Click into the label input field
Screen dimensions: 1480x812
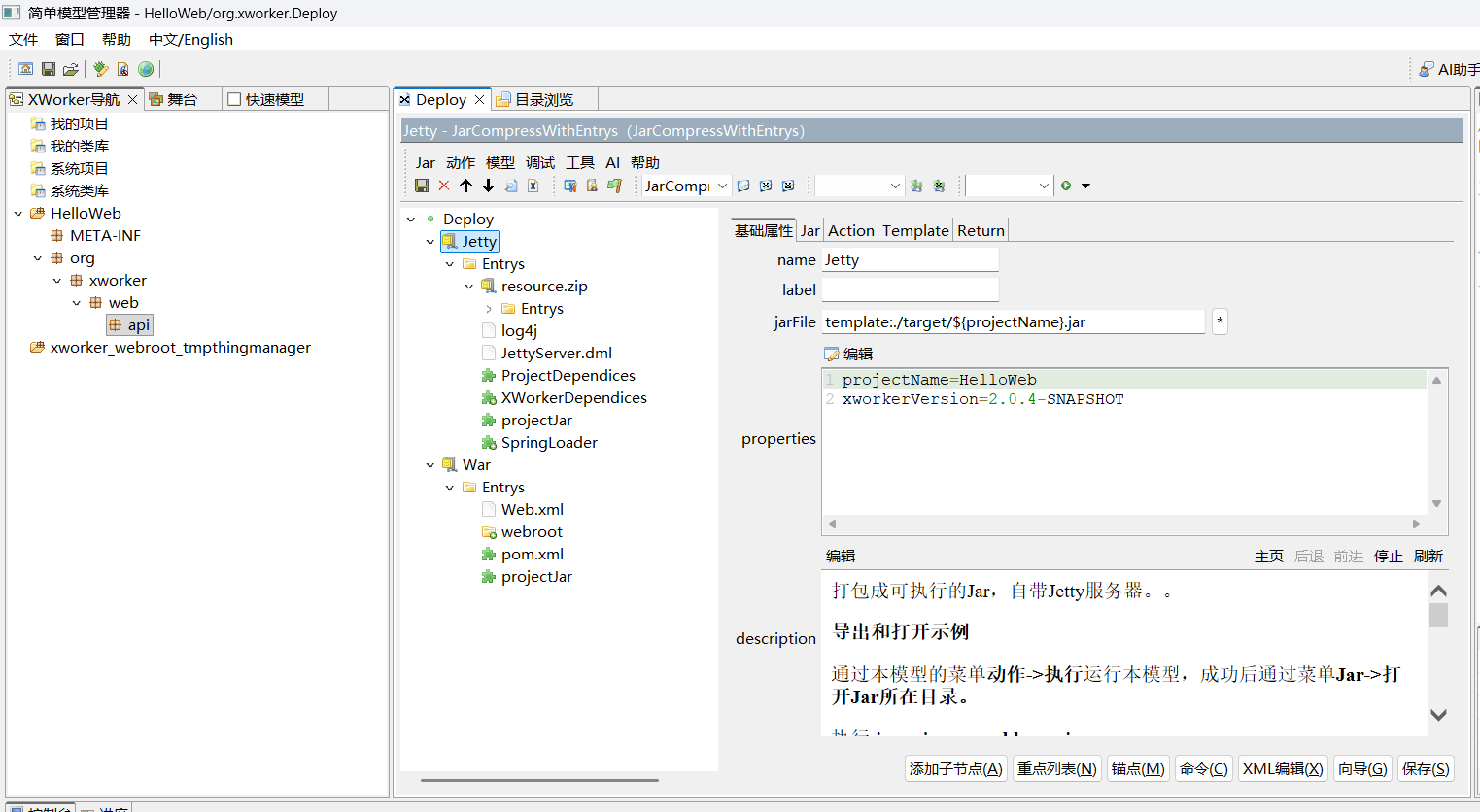point(911,289)
